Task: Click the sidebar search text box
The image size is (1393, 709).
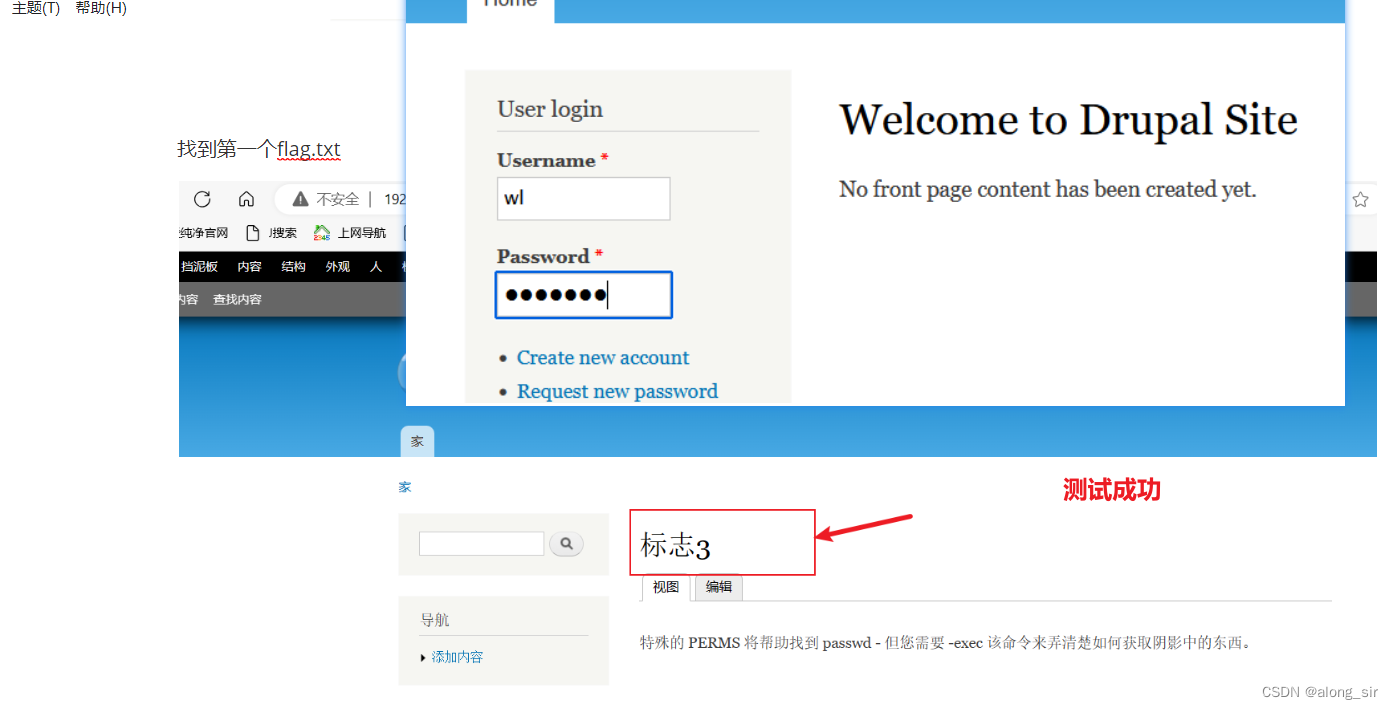Action: pyautogui.click(x=481, y=544)
